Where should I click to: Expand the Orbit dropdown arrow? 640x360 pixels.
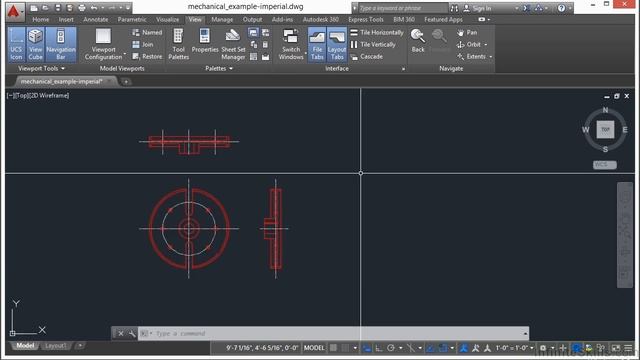[486, 44]
